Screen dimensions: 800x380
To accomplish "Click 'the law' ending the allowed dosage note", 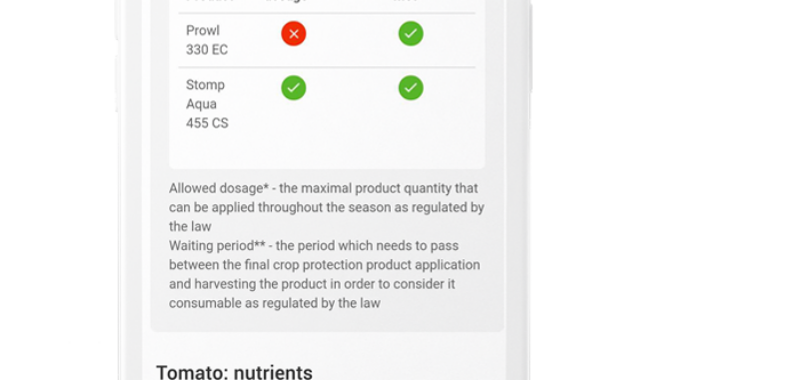I will coord(190,226).
